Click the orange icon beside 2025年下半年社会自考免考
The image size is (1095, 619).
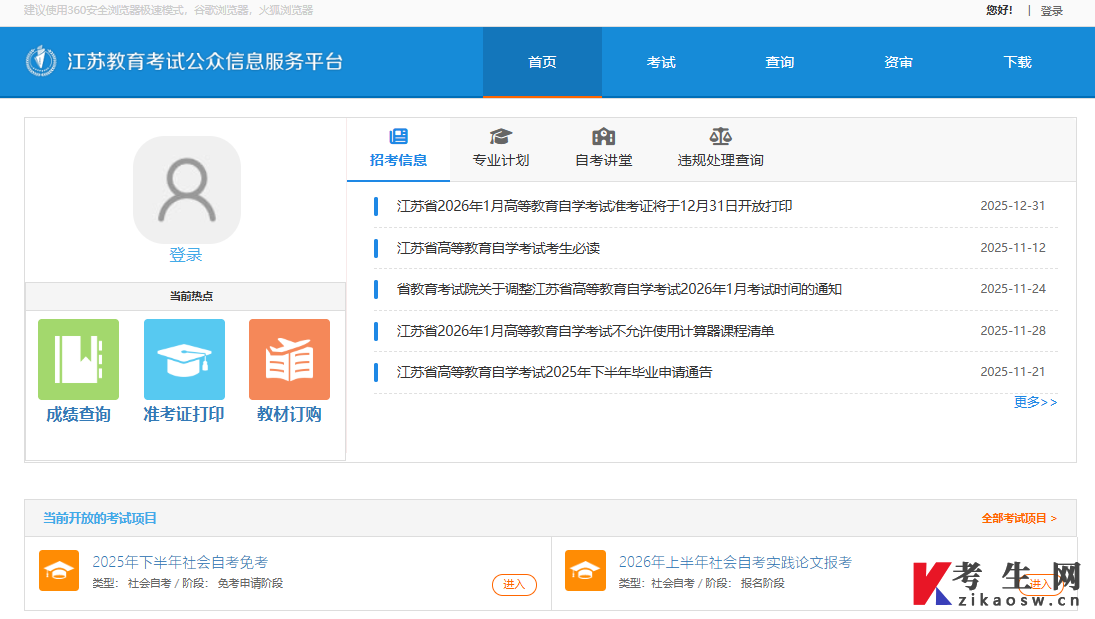click(x=59, y=571)
